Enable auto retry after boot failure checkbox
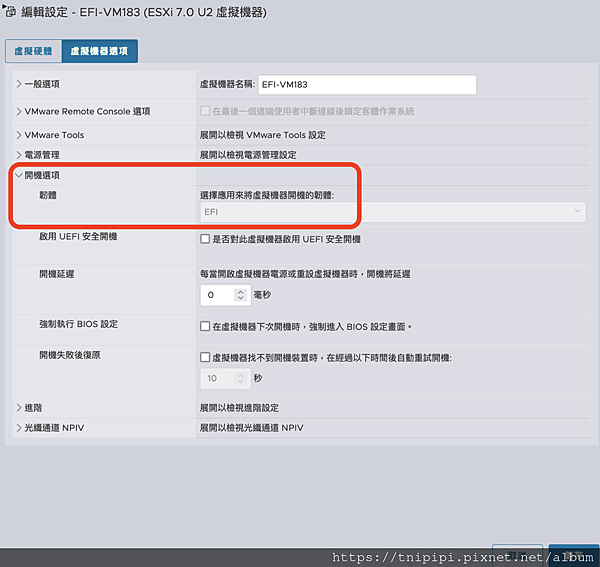Image resolution: width=600 pixels, height=567 pixels. click(205, 357)
